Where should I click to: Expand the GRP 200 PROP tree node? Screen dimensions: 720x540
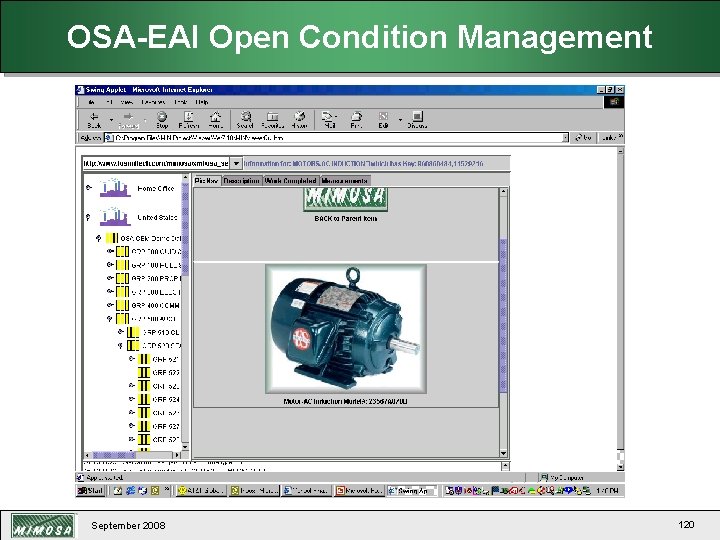[110, 278]
